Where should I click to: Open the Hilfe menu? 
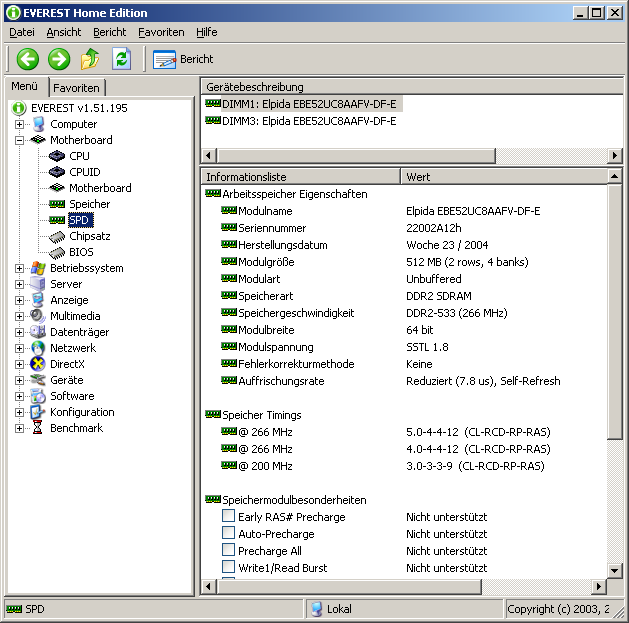point(207,32)
